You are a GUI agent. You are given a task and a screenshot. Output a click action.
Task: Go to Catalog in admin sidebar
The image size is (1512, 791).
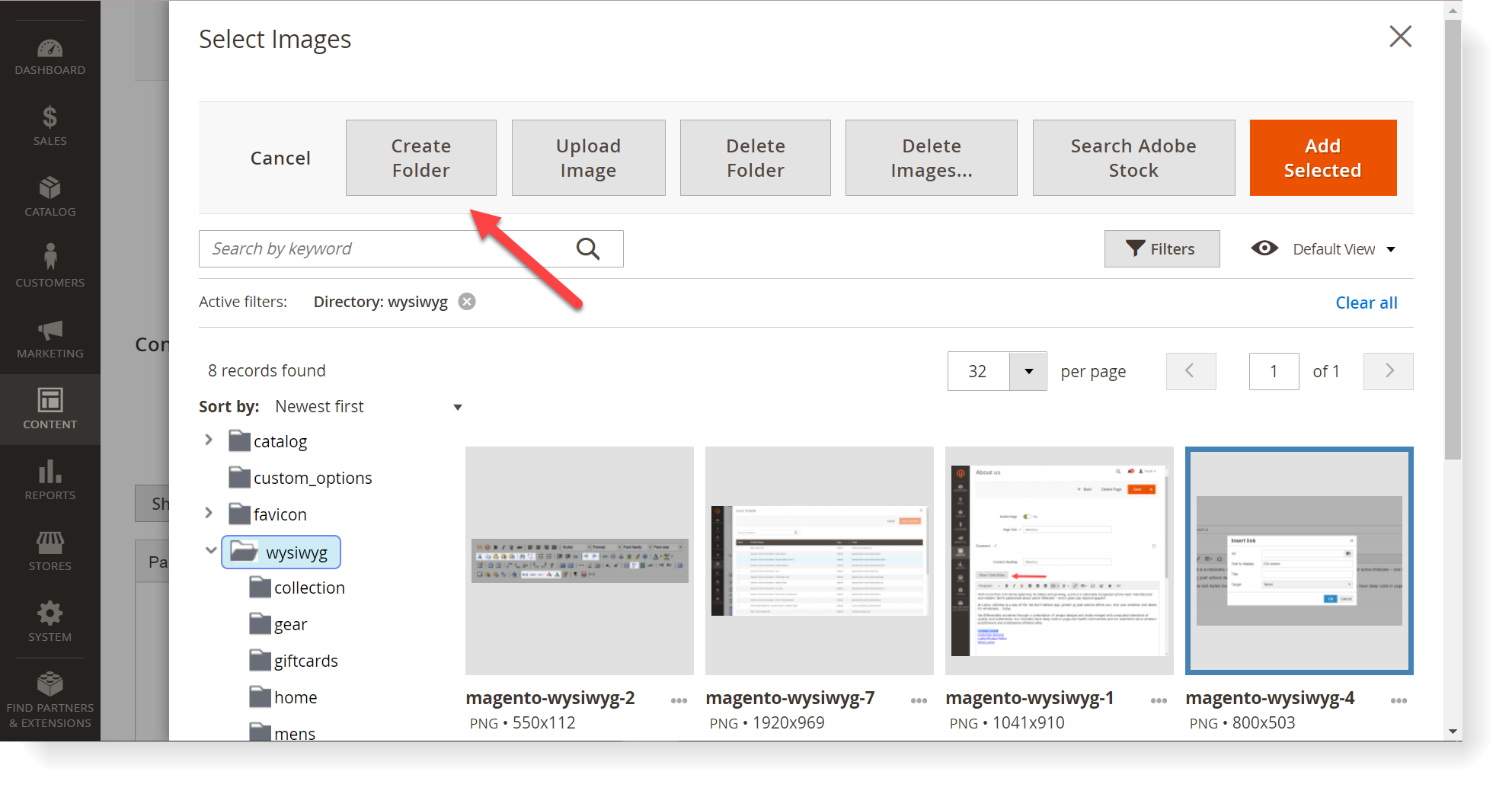click(x=50, y=197)
